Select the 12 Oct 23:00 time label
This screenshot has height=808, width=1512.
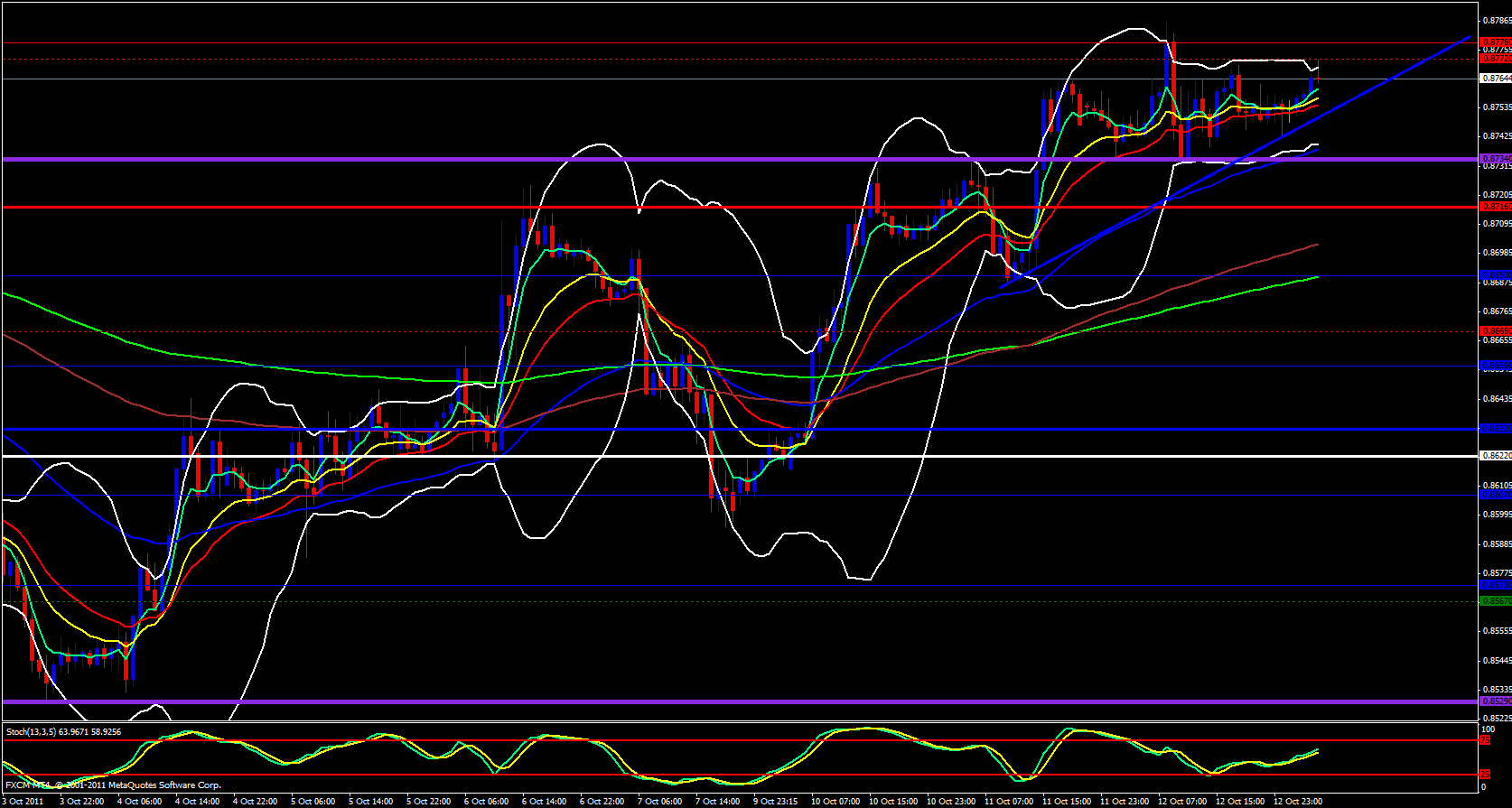pyautogui.click(x=1297, y=801)
